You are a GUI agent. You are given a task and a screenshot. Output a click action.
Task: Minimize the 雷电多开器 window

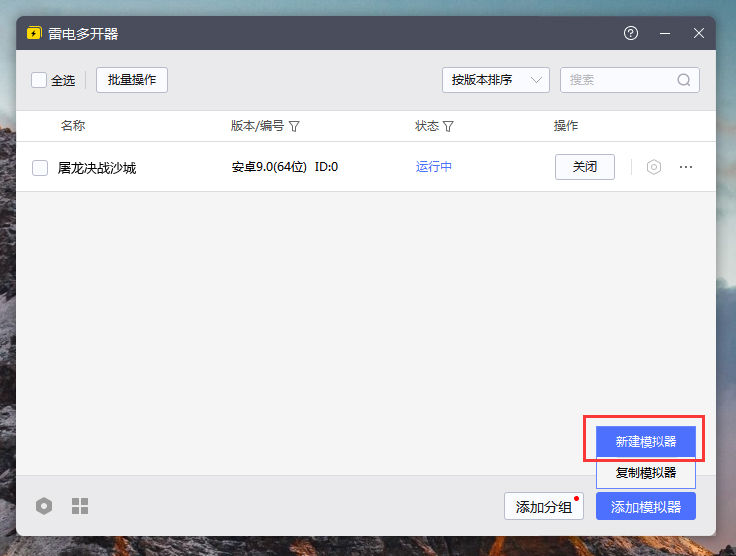click(x=665, y=33)
